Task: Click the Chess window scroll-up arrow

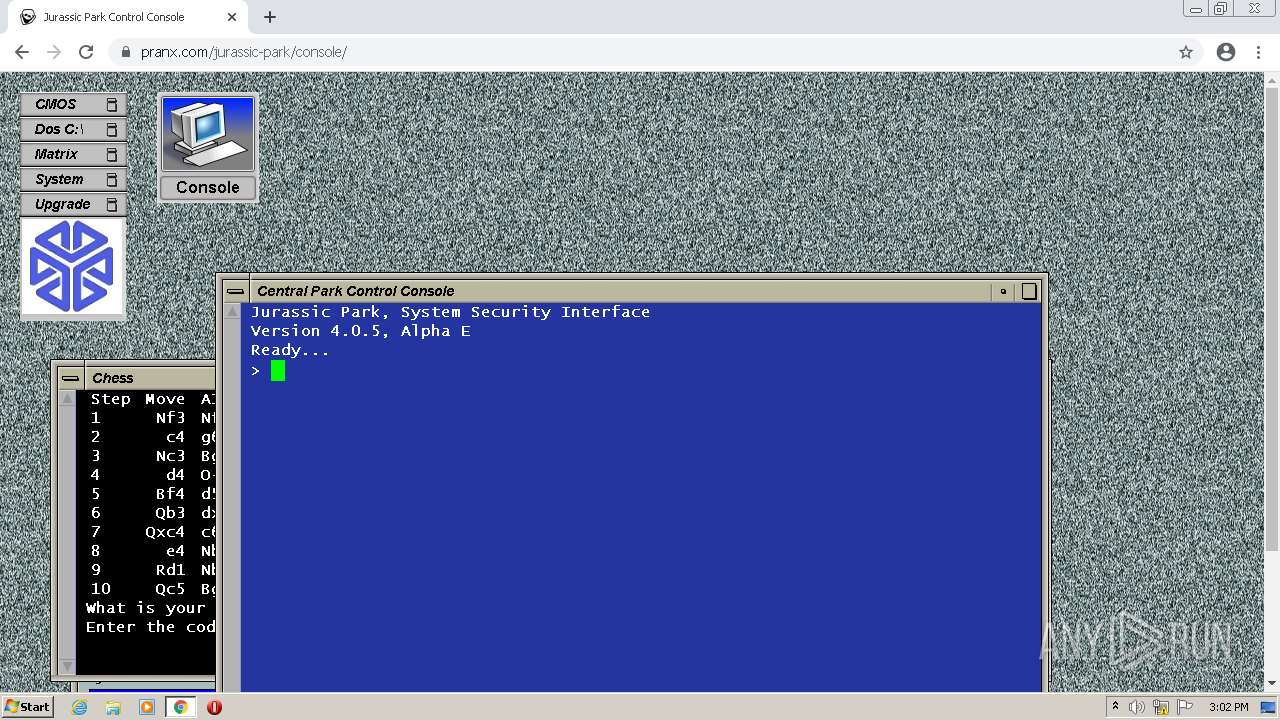Action: click(68, 399)
